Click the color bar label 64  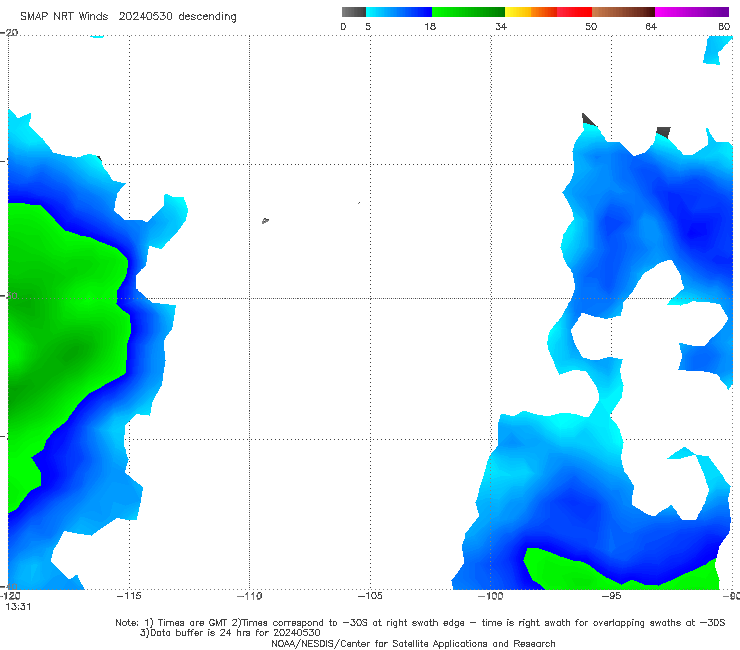651,26
